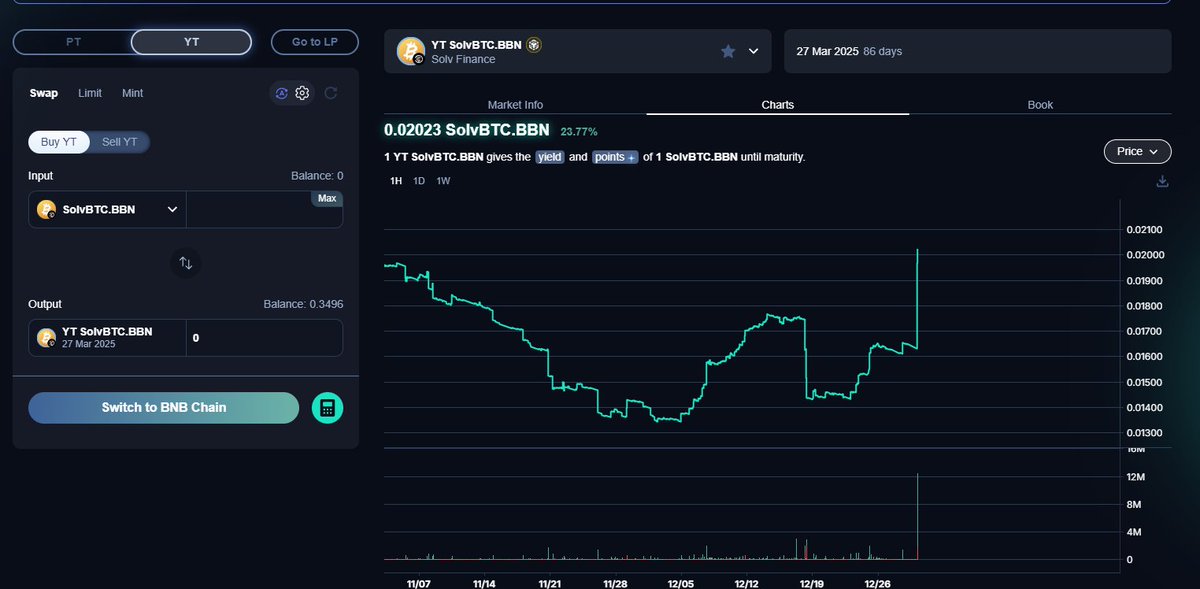
Task: Click the 0.02023 SolvBTC.BBN price text
Action: (x=467, y=130)
